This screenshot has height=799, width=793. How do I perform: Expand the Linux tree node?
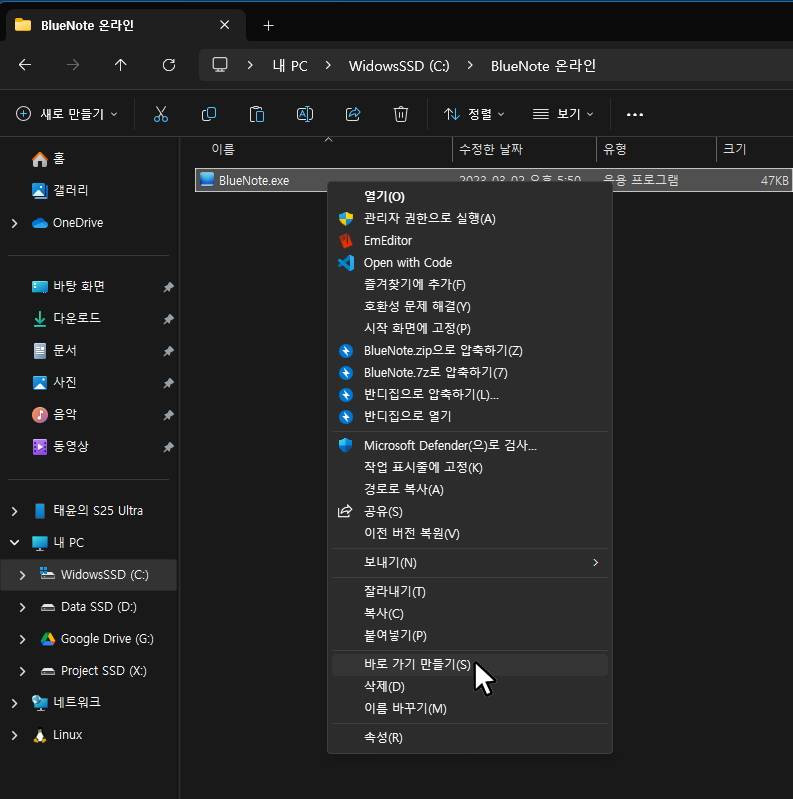coord(14,735)
